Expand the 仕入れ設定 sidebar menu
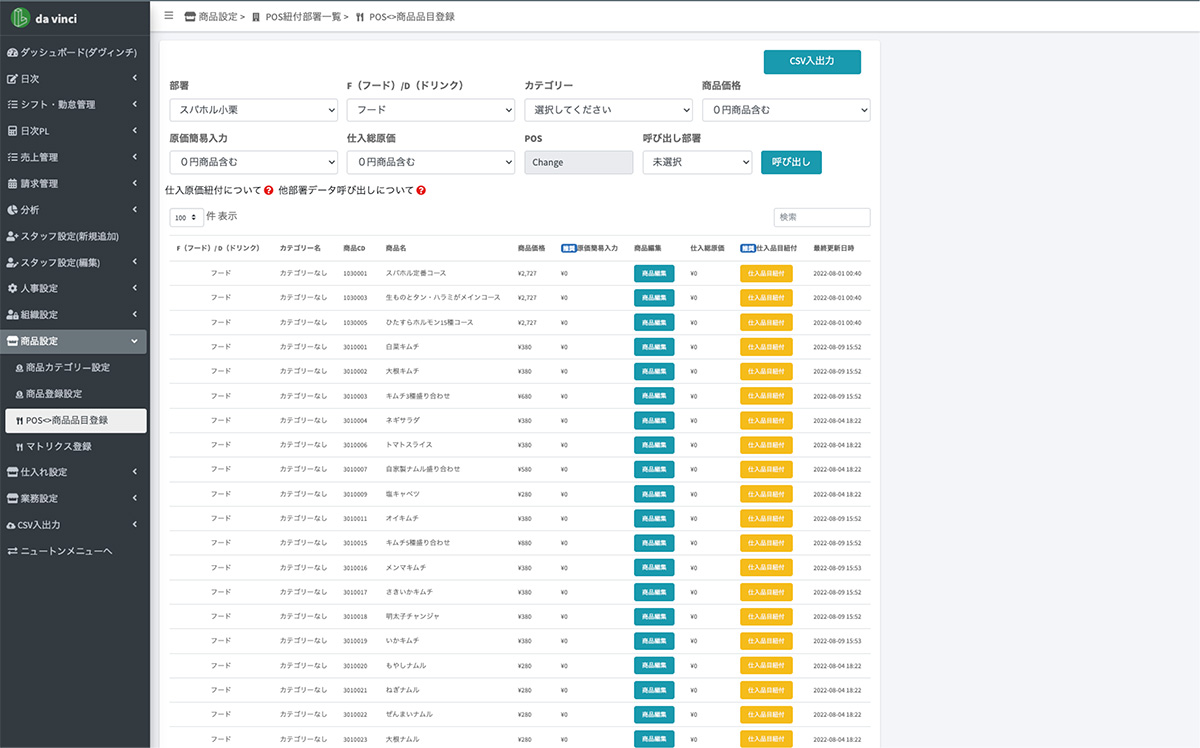This screenshot has height=748, width=1200. [x=75, y=472]
